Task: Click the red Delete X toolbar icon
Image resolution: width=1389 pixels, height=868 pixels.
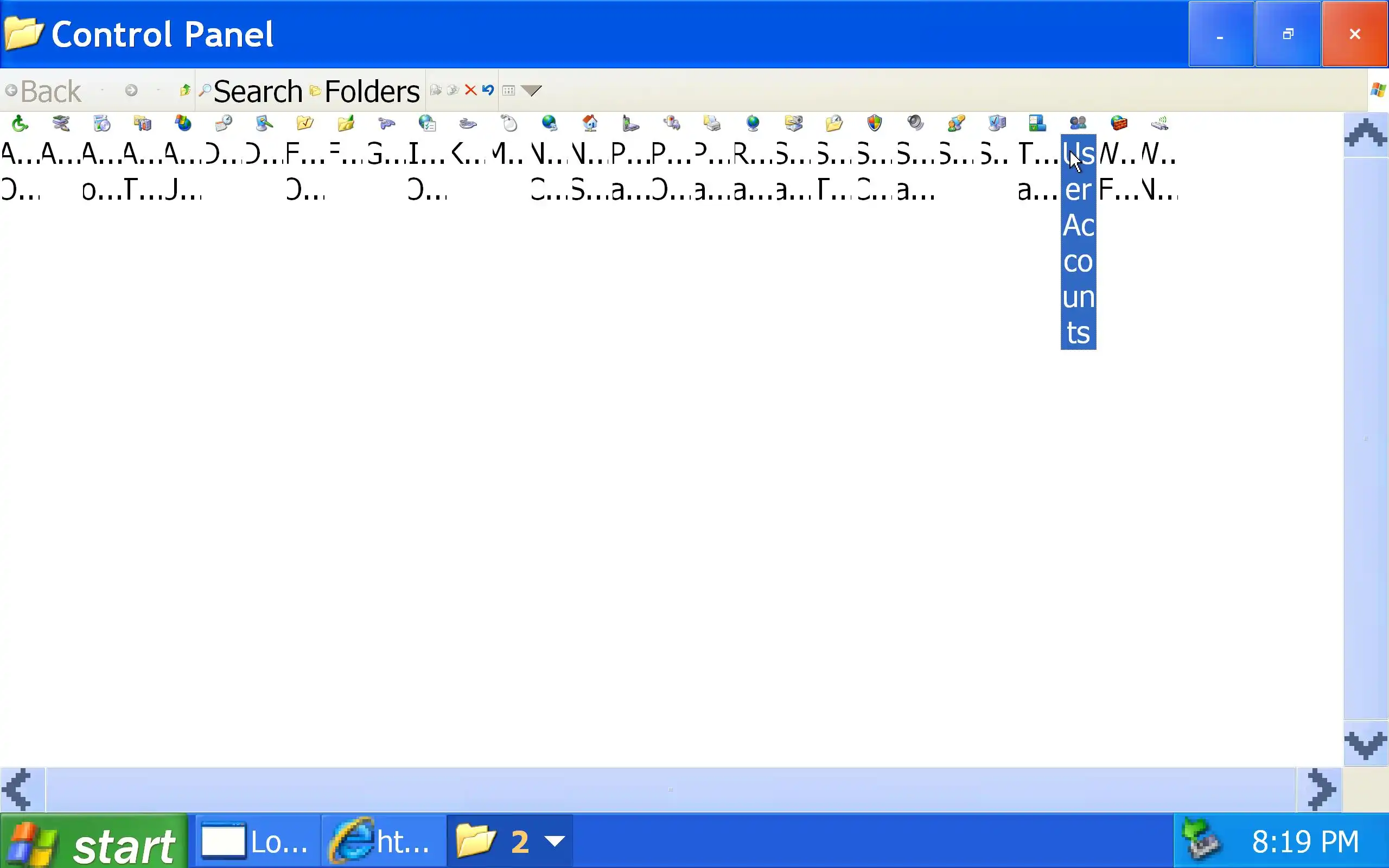Action: (x=470, y=91)
